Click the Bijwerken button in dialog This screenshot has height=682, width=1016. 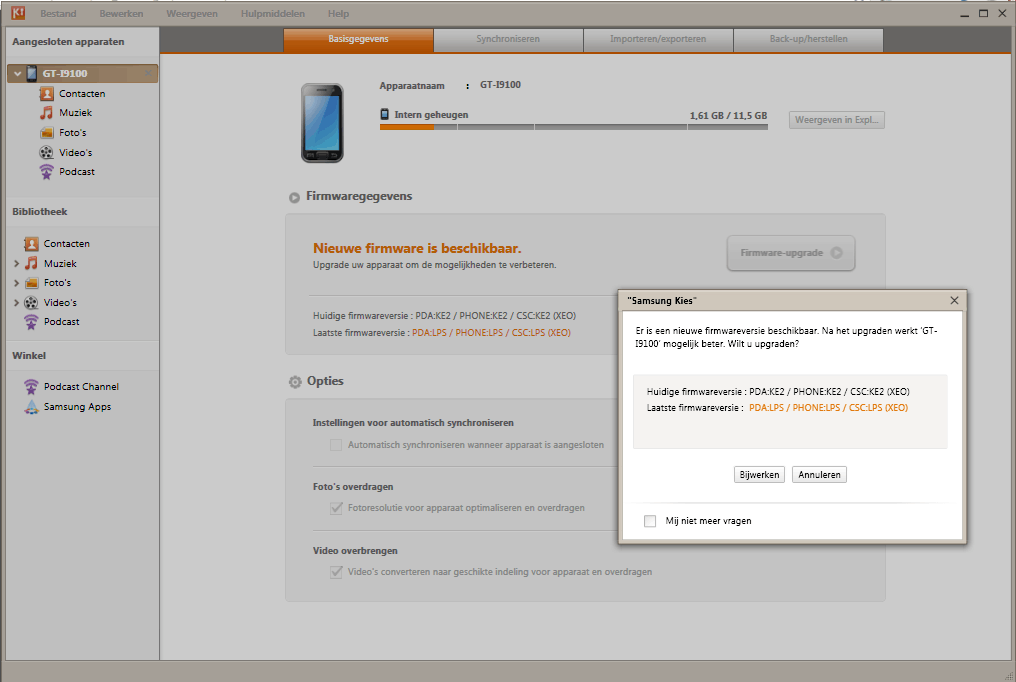tap(759, 475)
